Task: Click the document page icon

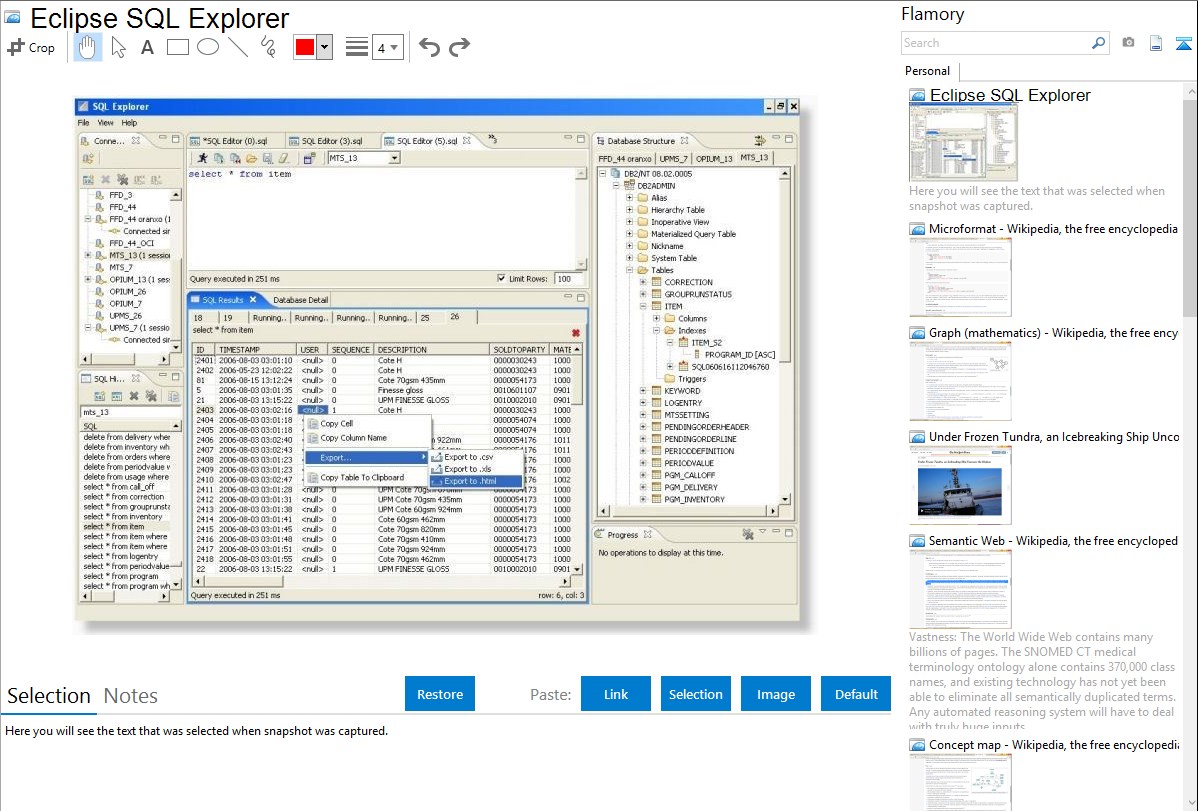Action: point(1156,43)
